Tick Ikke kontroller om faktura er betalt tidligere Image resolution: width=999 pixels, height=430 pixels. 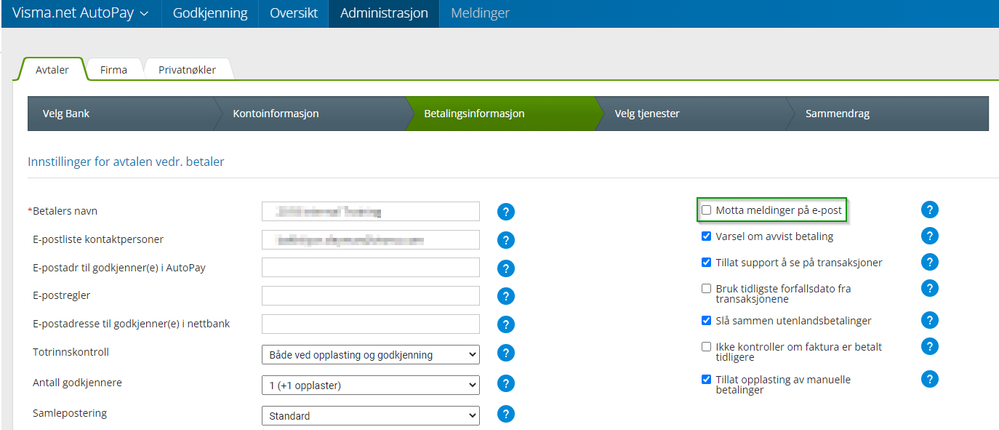point(706,347)
